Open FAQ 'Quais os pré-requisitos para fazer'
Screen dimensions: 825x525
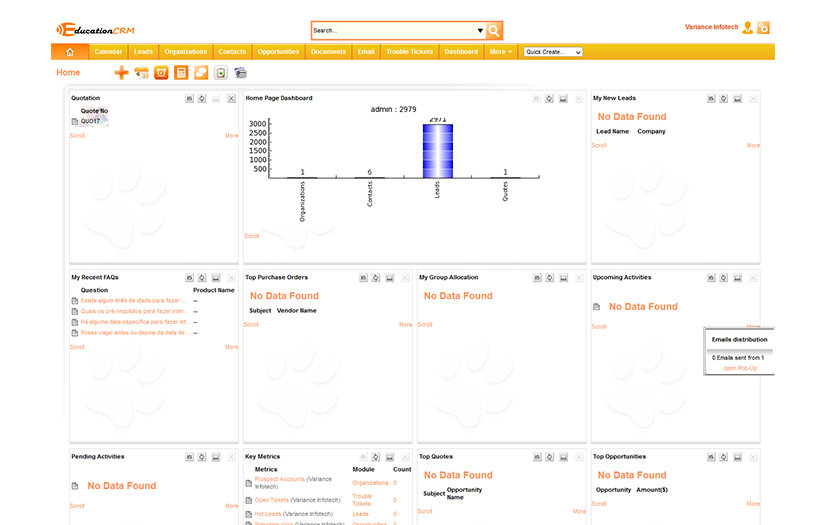pos(134,311)
